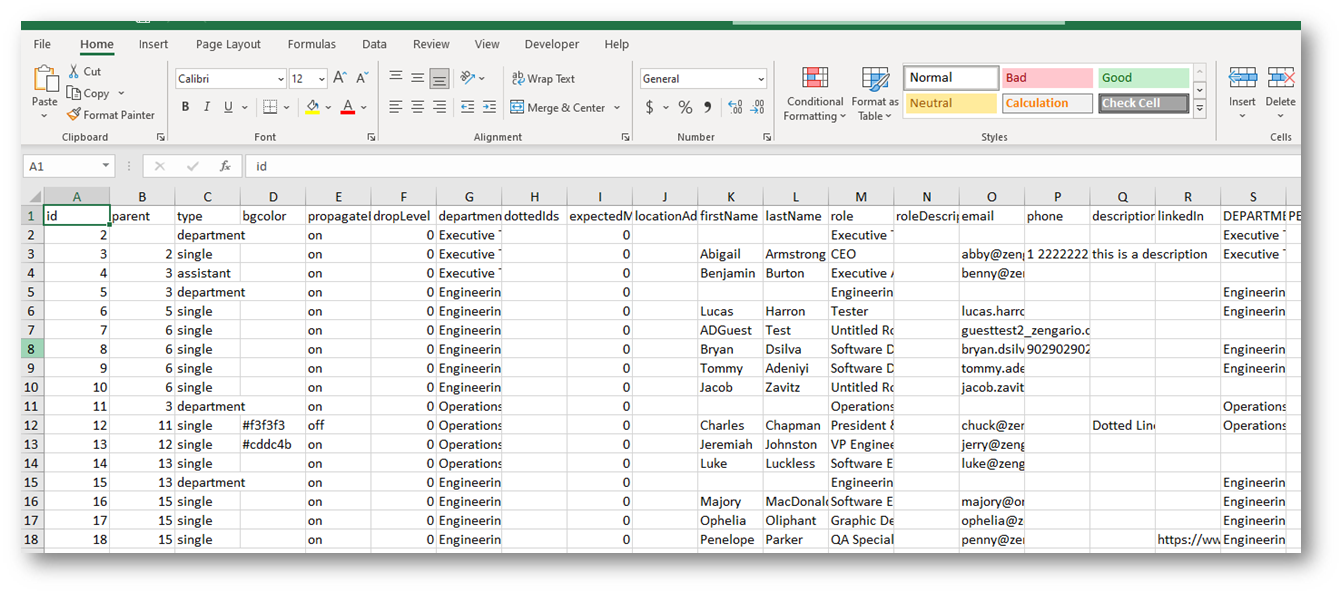Expand the Name Box dropdown arrow

106,166
